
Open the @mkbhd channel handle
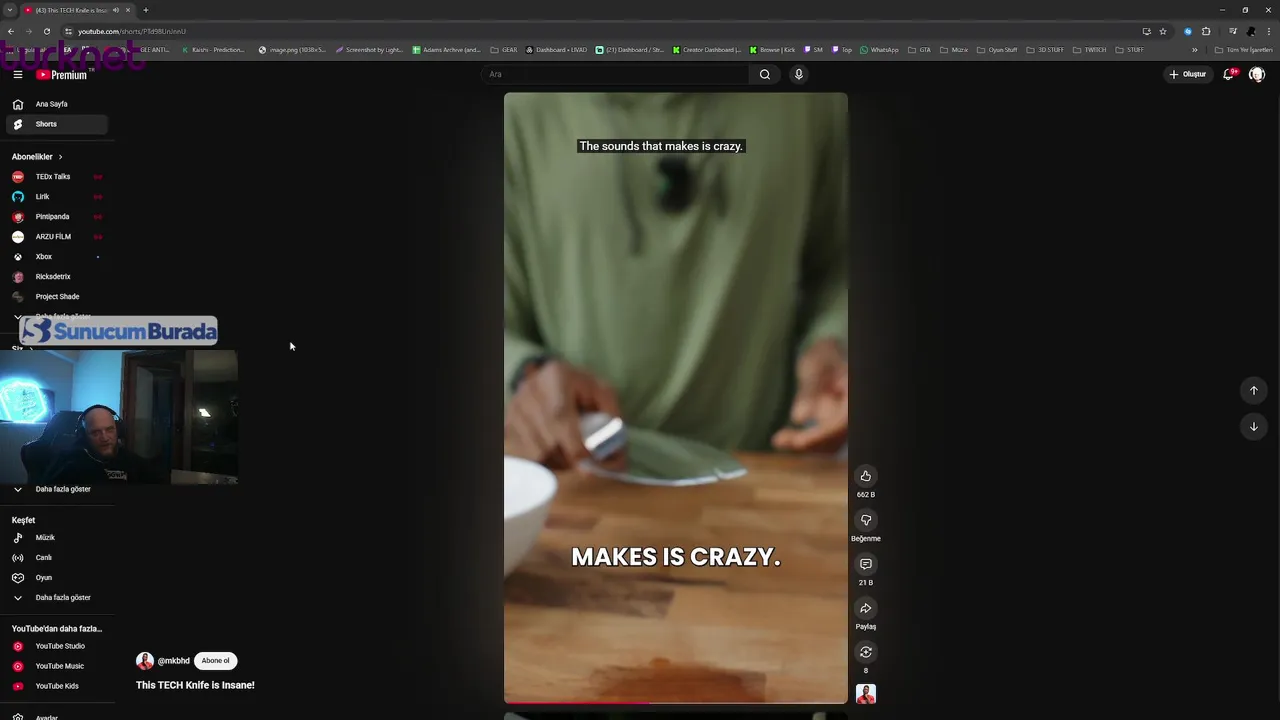(x=174, y=661)
